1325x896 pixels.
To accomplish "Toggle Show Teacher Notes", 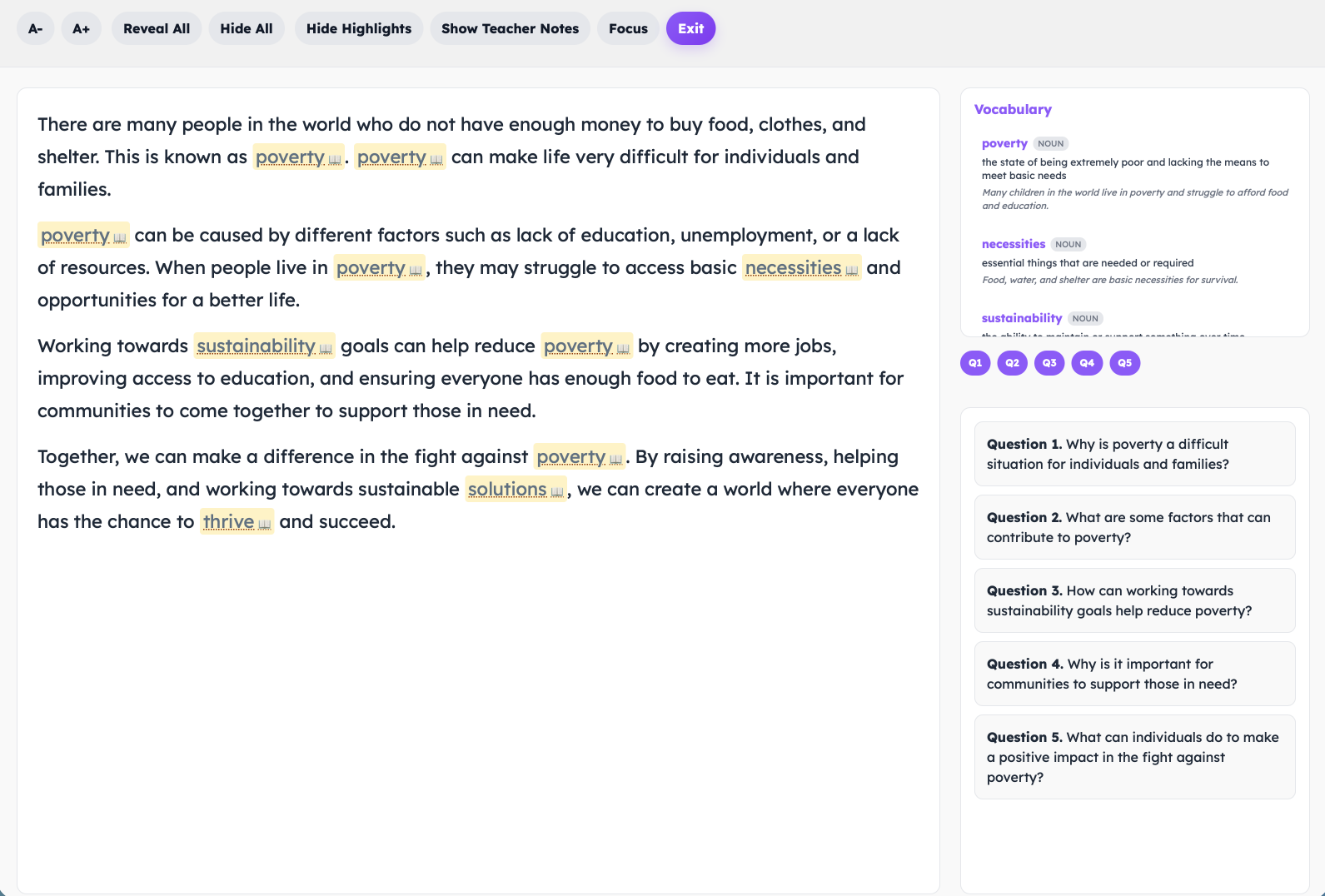I will 510,28.
